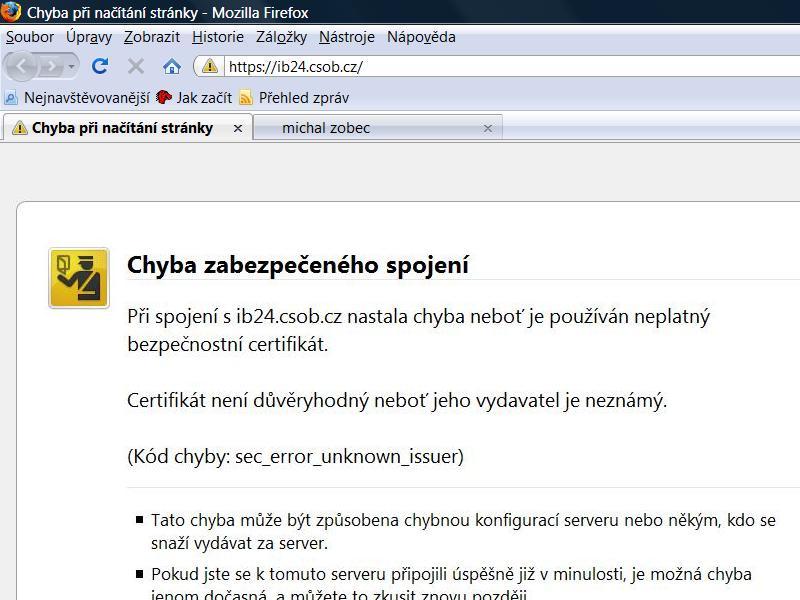Go back with the back arrow button

[21, 66]
